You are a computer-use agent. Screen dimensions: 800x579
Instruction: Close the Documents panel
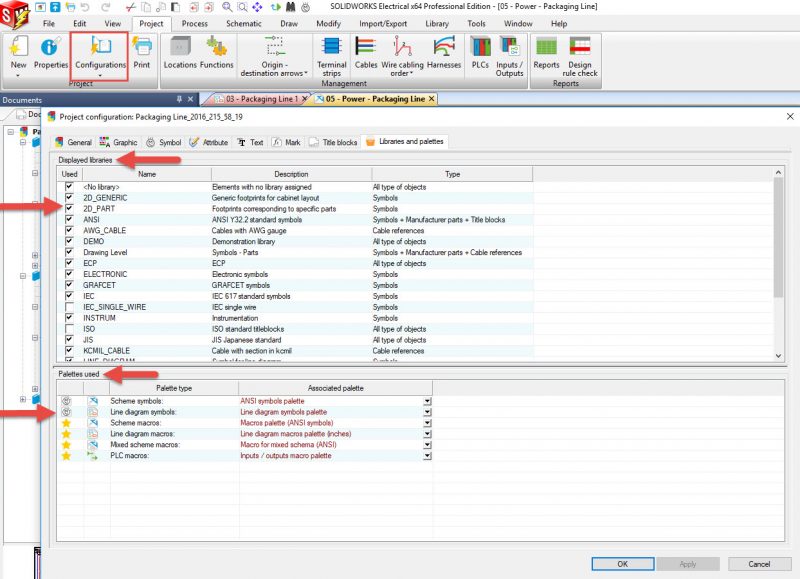(190, 99)
